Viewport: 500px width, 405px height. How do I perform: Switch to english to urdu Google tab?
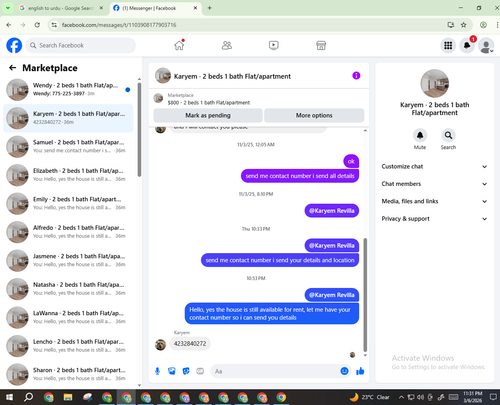tap(61, 8)
